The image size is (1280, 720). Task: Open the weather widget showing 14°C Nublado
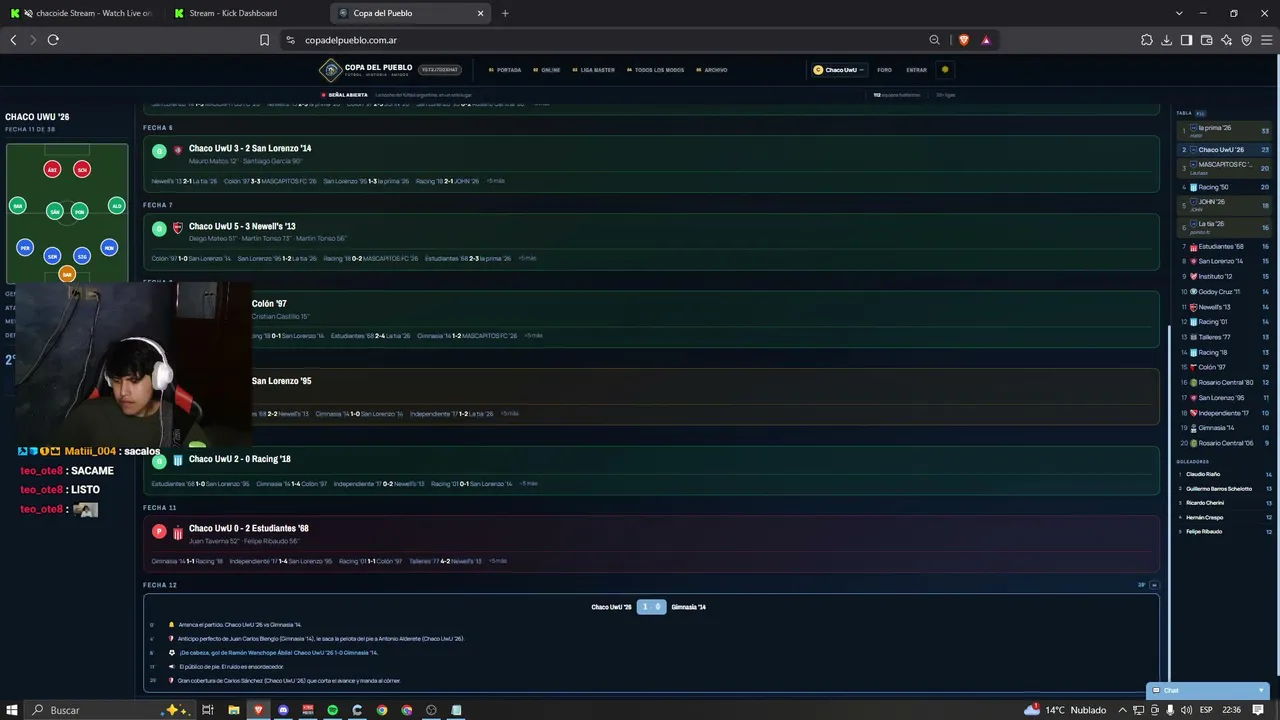click(x=1066, y=710)
